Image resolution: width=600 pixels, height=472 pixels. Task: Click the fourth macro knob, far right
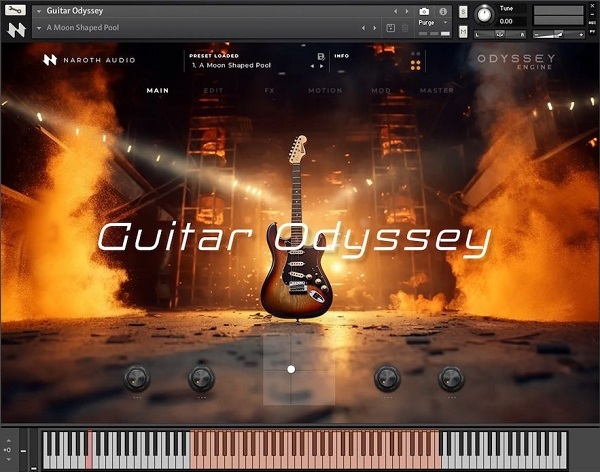452,378
